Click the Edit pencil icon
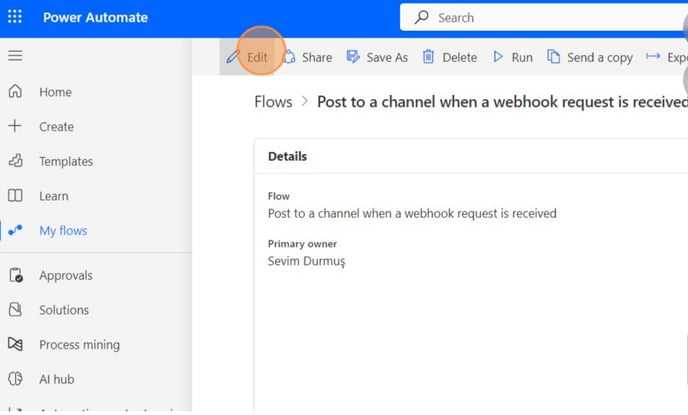688x415 pixels. [x=233, y=57]
